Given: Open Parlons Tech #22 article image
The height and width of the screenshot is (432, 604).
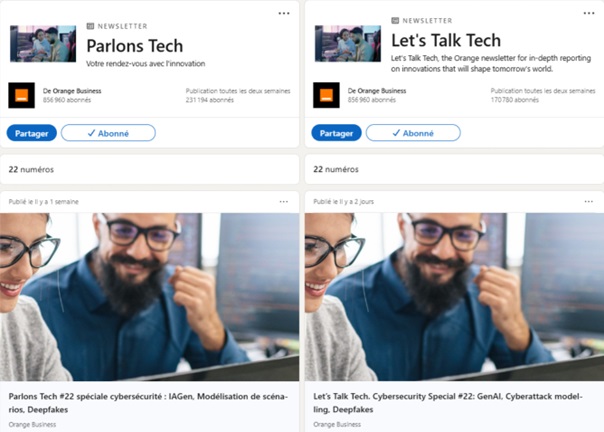Looking at the screenshot, I should (149, 297).
